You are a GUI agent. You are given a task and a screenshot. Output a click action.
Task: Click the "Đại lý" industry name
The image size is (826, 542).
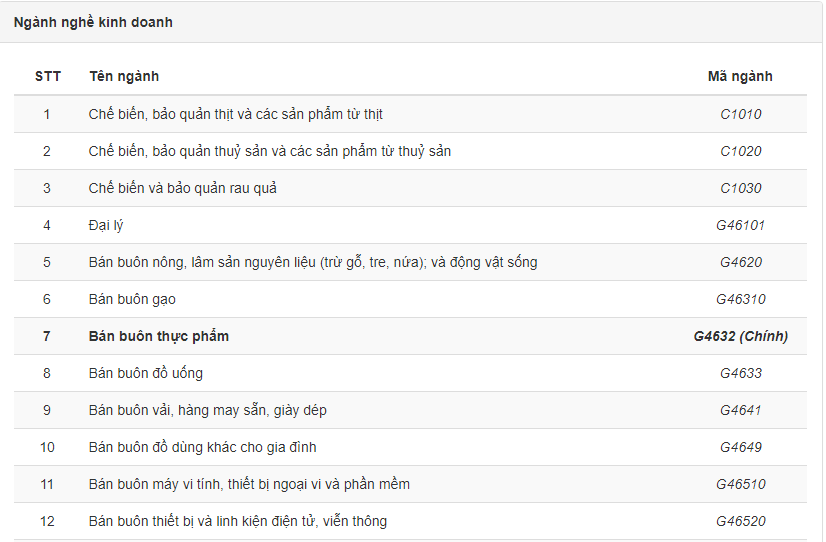pyautogui.click(x=106, y=225)
